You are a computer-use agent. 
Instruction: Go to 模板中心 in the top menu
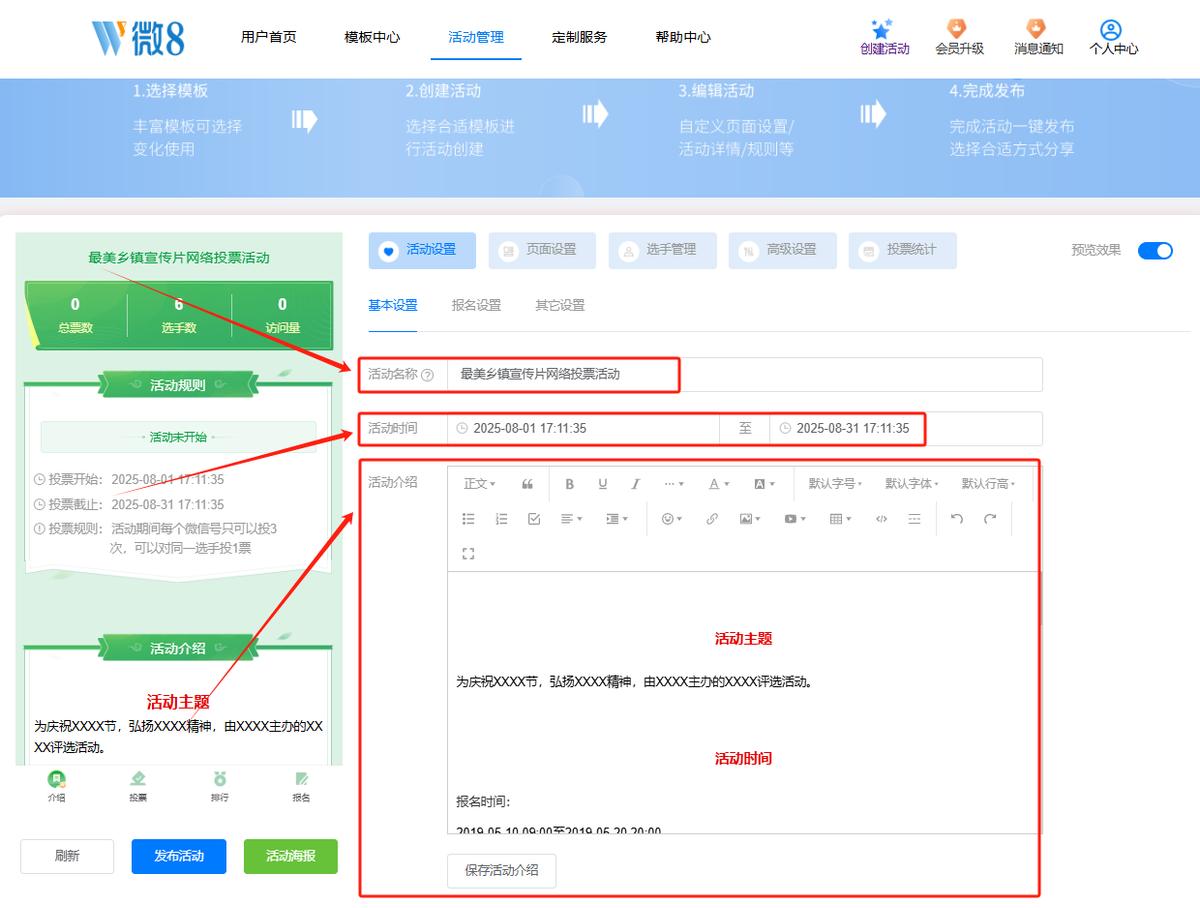point(372,37)
